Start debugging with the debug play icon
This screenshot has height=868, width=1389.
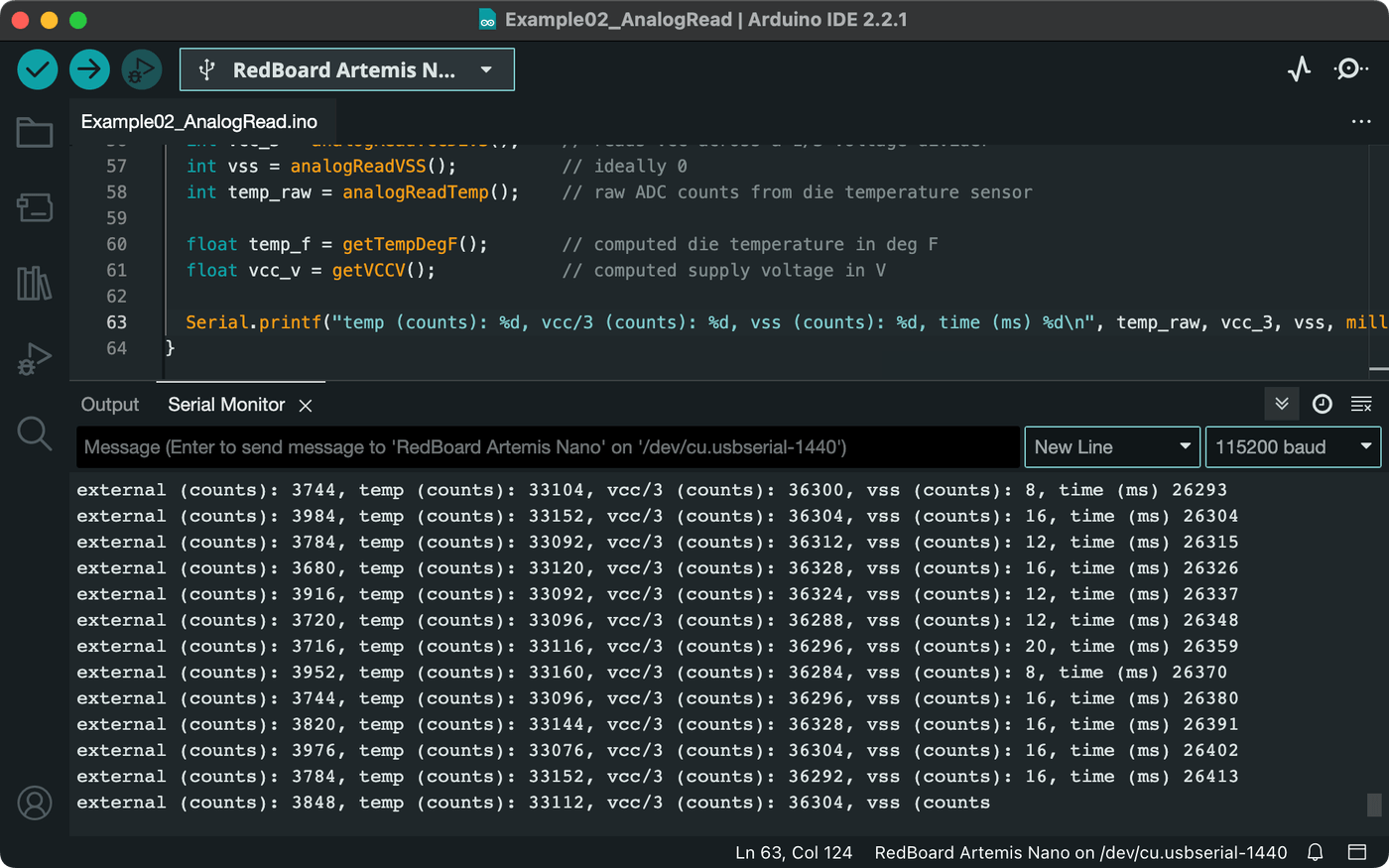(x=142, y=69)
